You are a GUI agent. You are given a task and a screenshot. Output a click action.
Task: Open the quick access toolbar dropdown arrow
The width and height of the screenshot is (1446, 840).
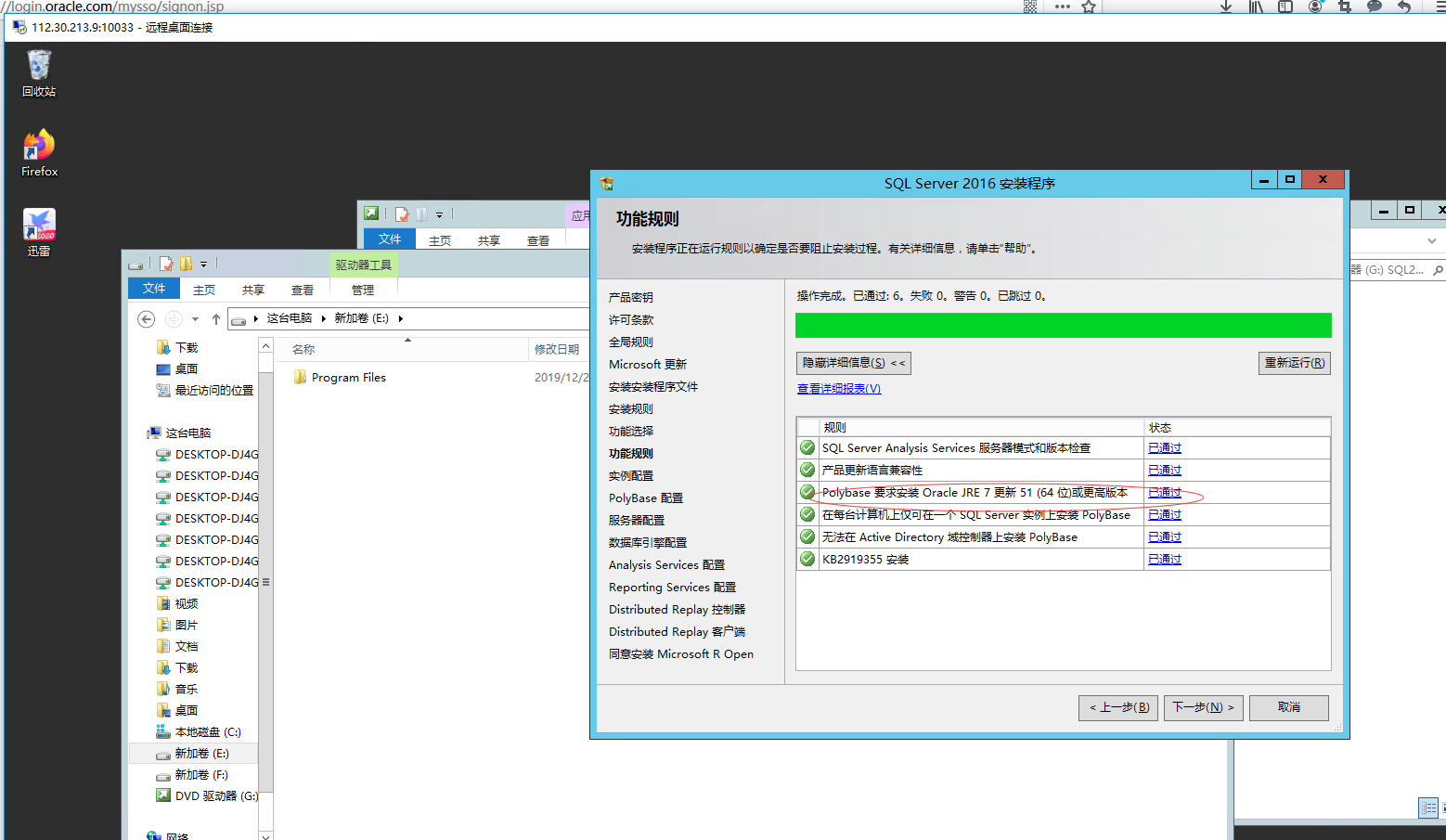click(204, 265)
